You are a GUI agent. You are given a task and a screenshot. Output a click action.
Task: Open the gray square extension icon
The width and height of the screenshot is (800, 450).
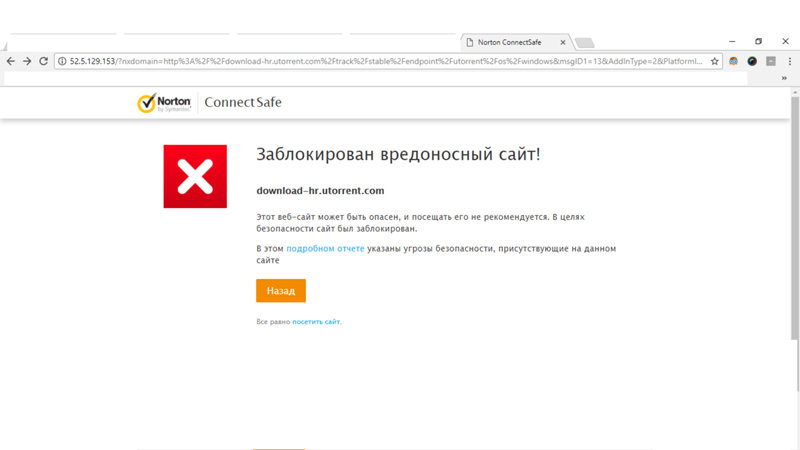pos(771,61)
